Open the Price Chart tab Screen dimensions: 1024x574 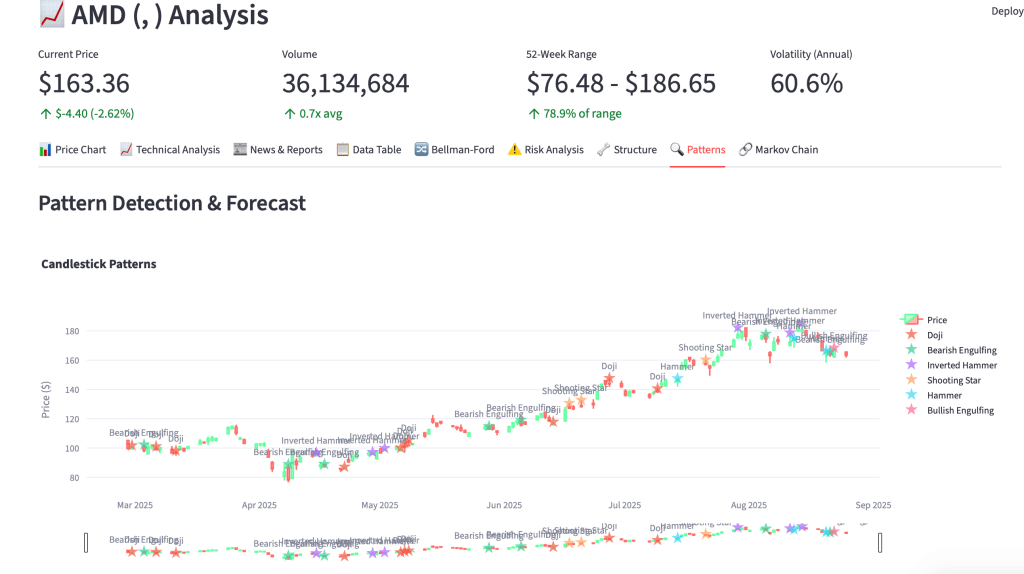click(72, 150)
